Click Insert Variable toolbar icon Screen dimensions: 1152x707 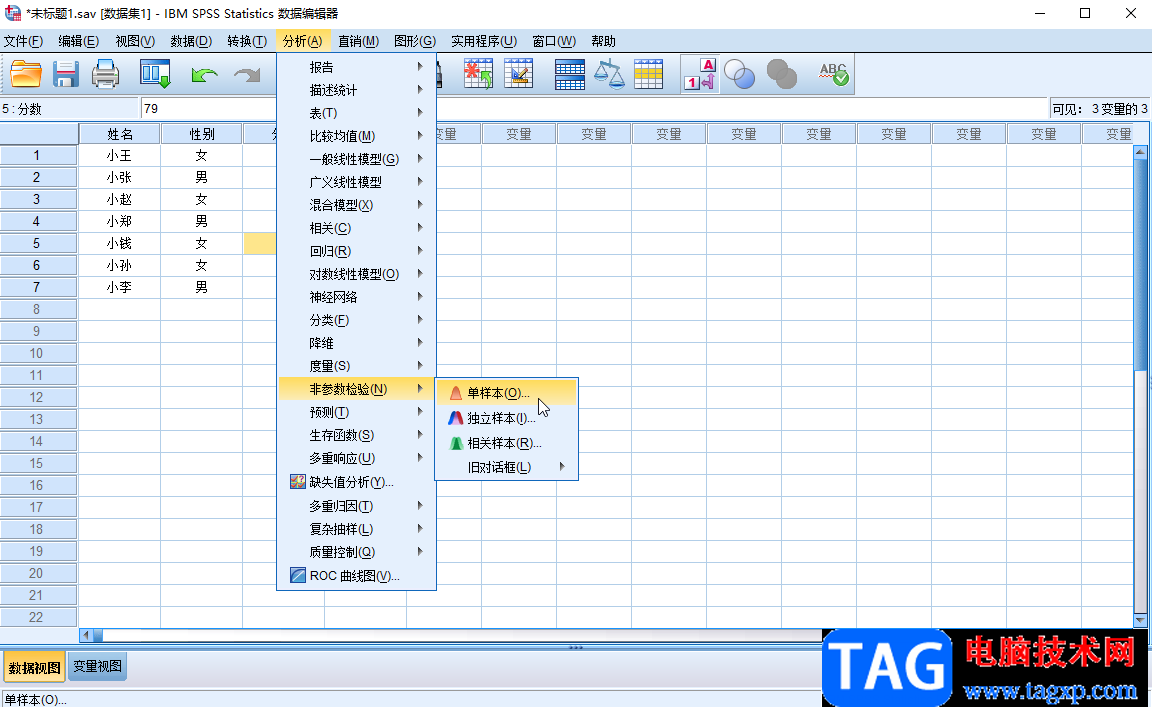(x=518, y=74)
